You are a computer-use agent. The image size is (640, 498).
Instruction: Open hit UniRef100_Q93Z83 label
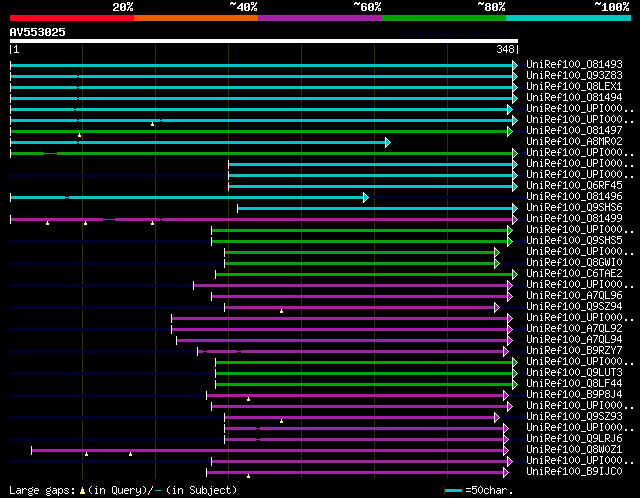click(574, 76)
